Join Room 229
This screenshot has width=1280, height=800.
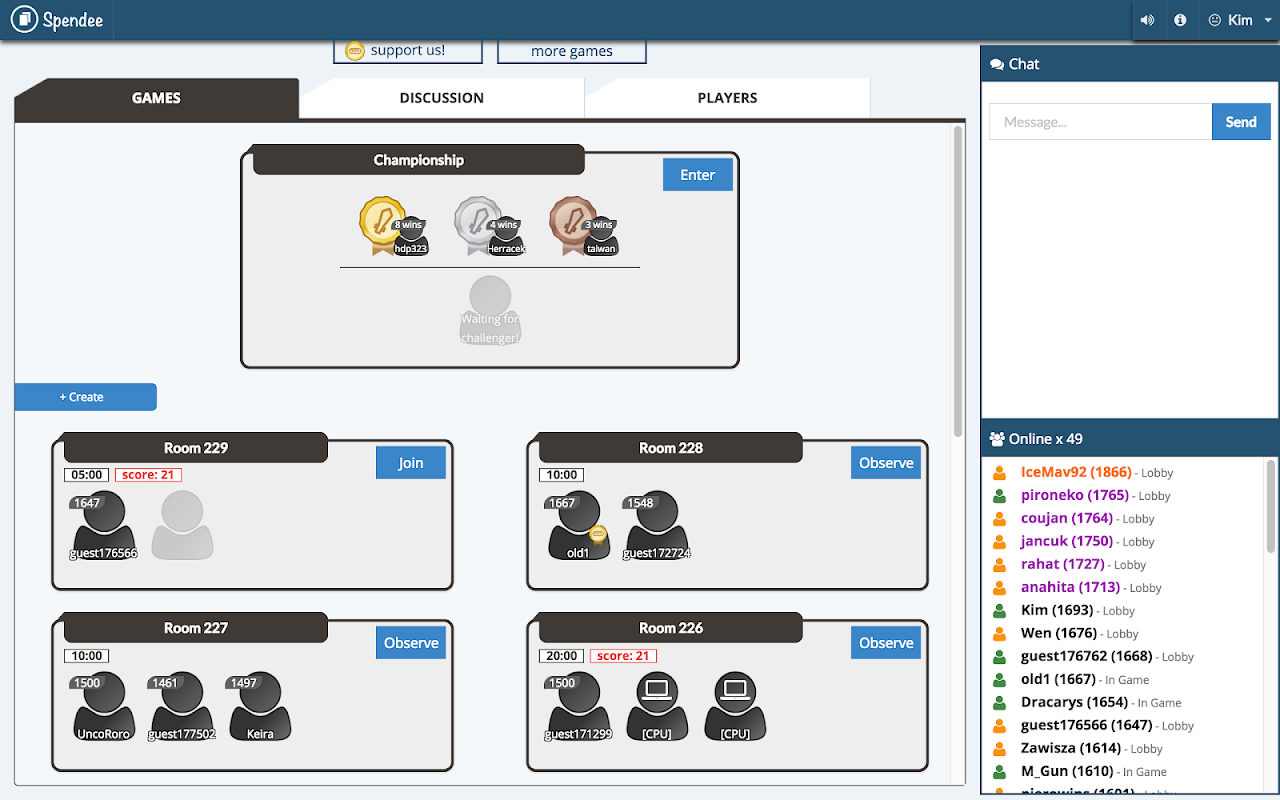point(411,463)
